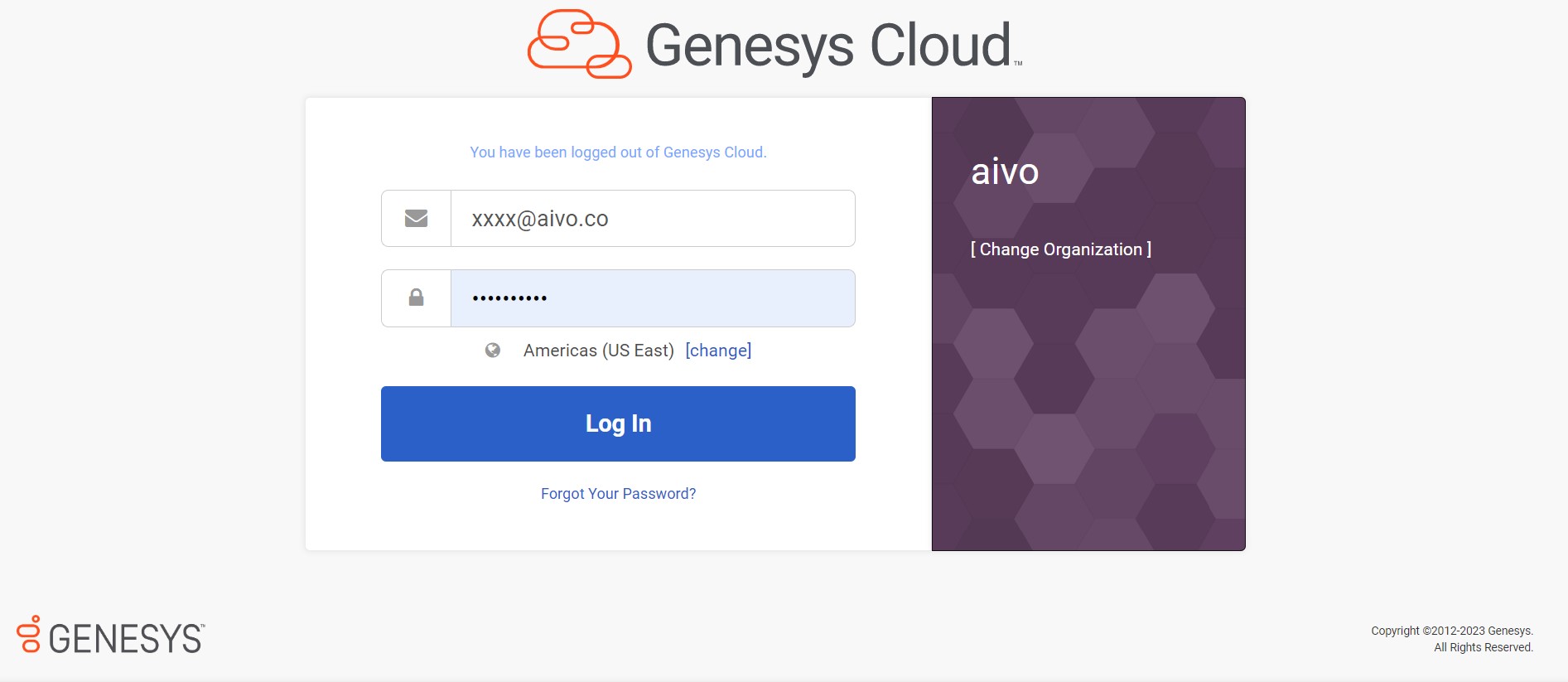Click the purple hexagon organization panel background
1568x682 pixels.
pyautogui.click(x=1088, y=414)
